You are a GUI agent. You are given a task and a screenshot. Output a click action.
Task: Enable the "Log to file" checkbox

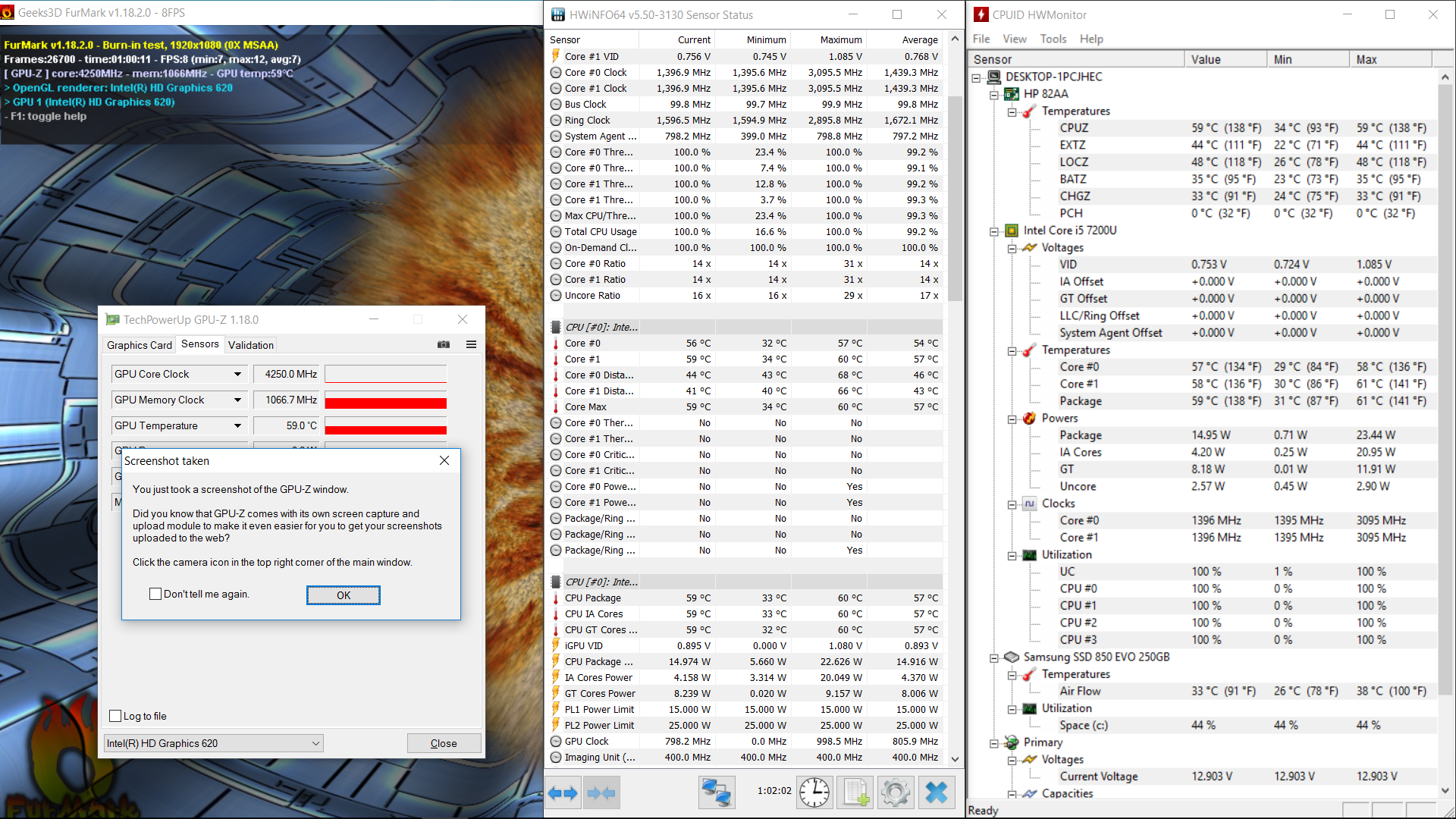click(x=116, y=716)
